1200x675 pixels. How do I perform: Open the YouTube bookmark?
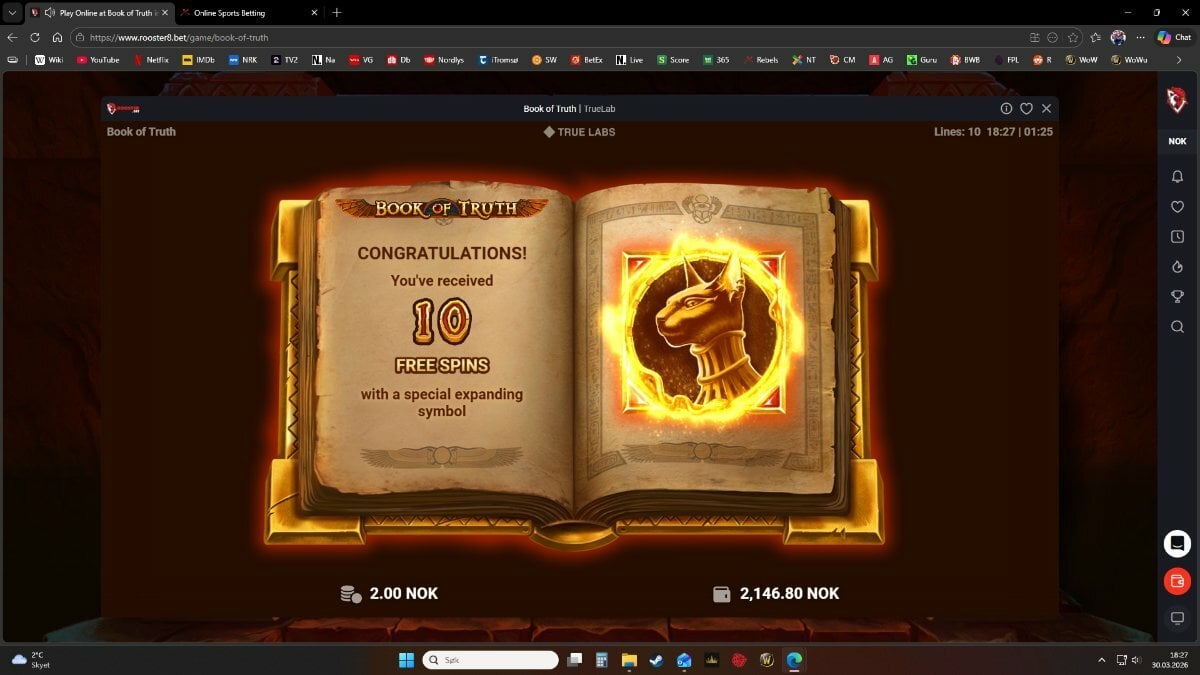coord(97,60)
